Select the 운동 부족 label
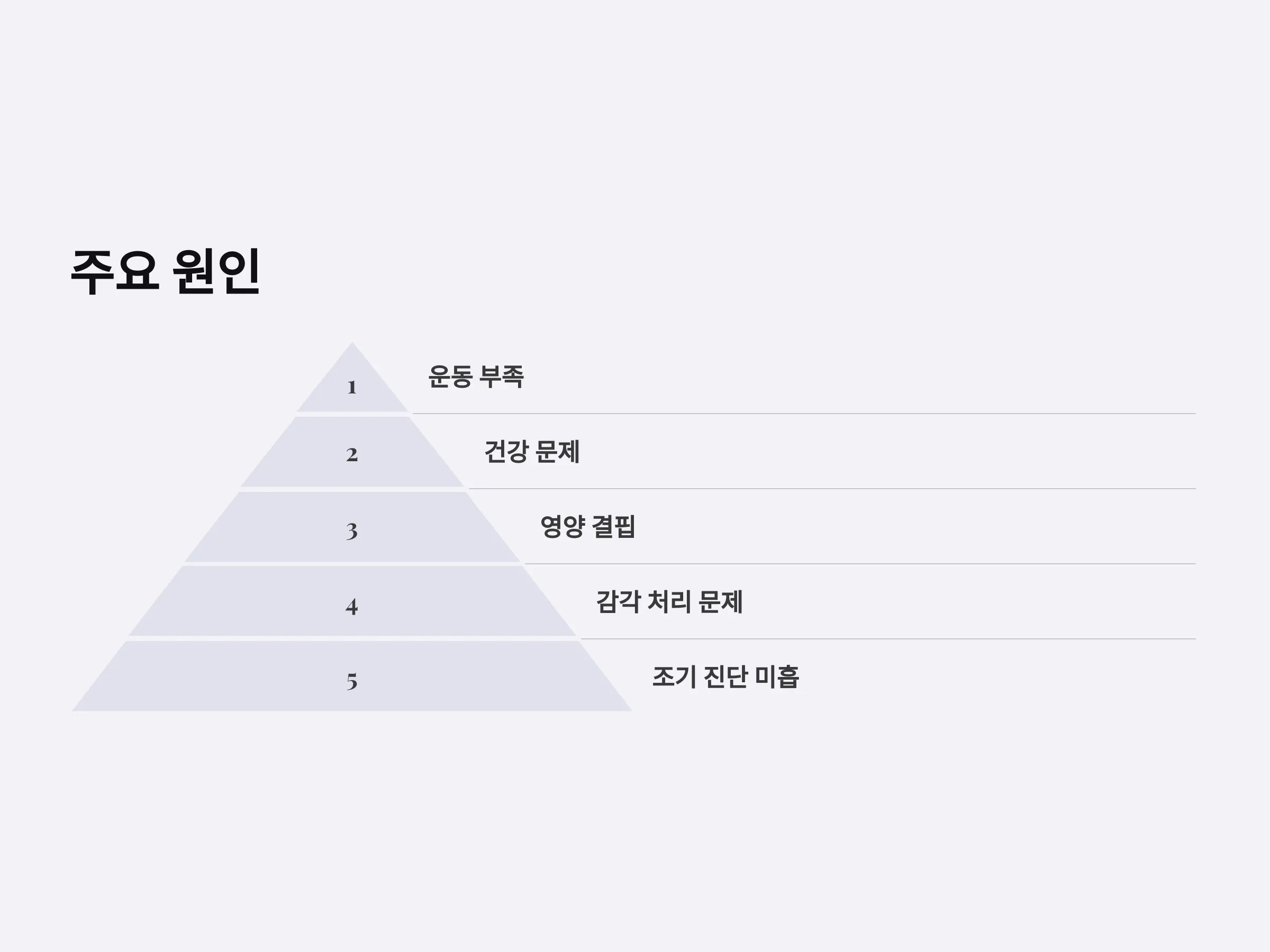This screenshot has height=952, width=1270. pos(476,377)
